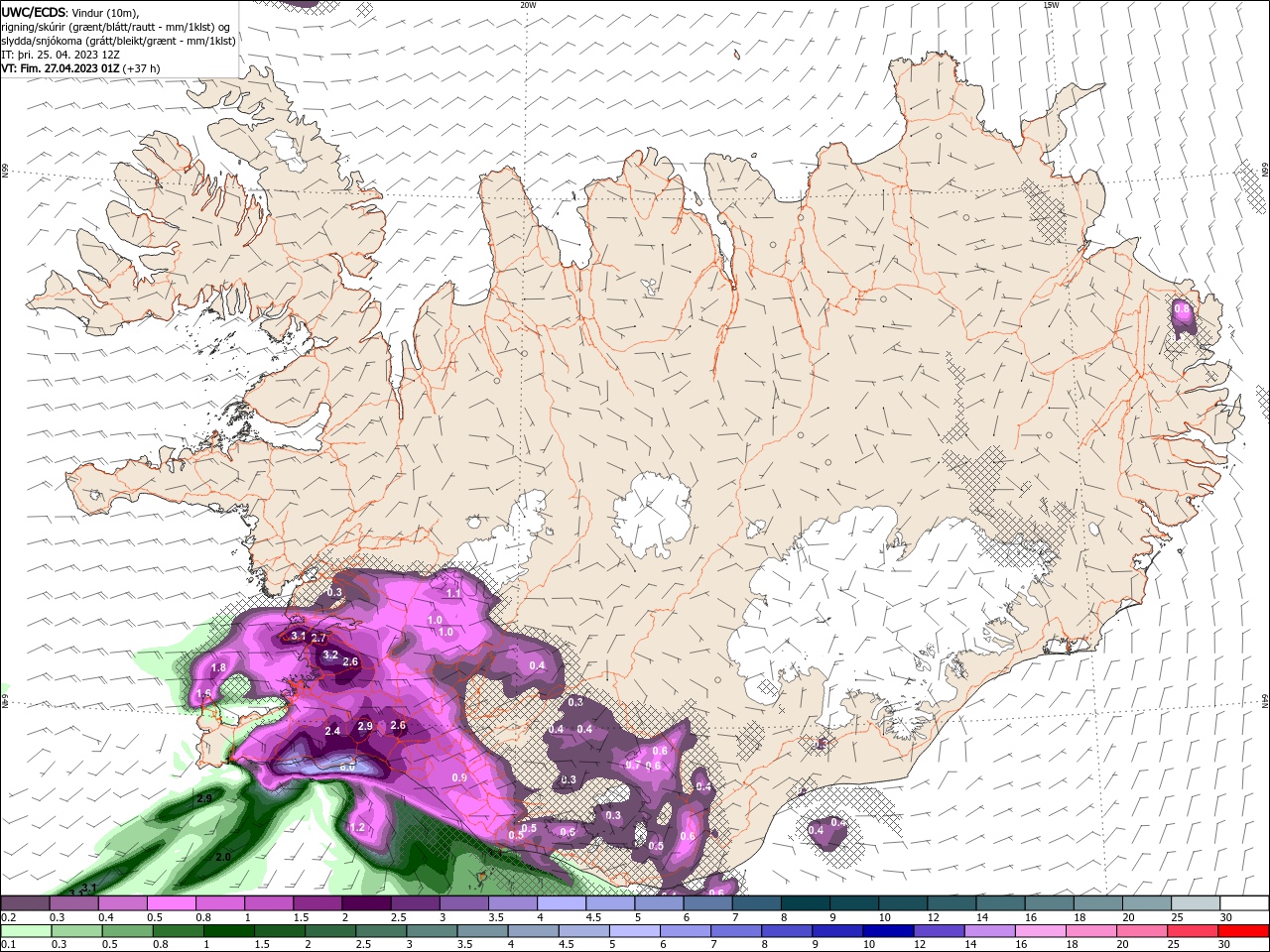This screenshot has height=952, width=1270.
Task: Click the light lavender swatch labeled 4, upper legend
Action: pyautogui.click(x=560, y=903)
